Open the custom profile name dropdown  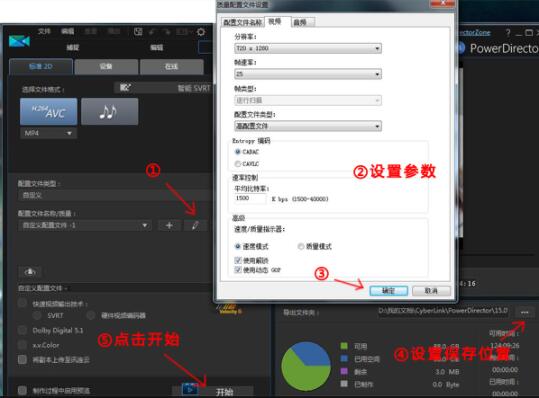(x=85, y=225)
